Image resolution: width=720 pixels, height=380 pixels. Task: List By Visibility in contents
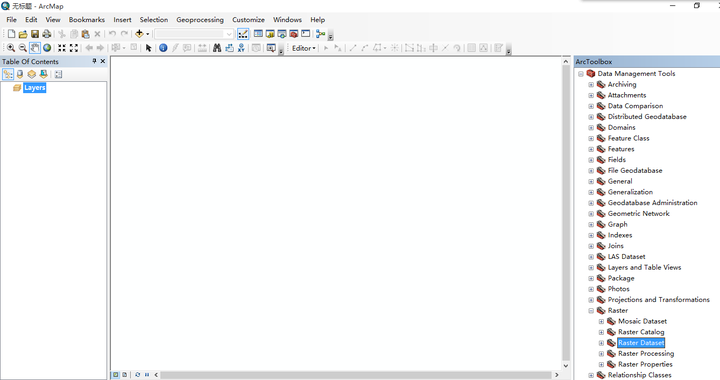click(x=31, y=74)
